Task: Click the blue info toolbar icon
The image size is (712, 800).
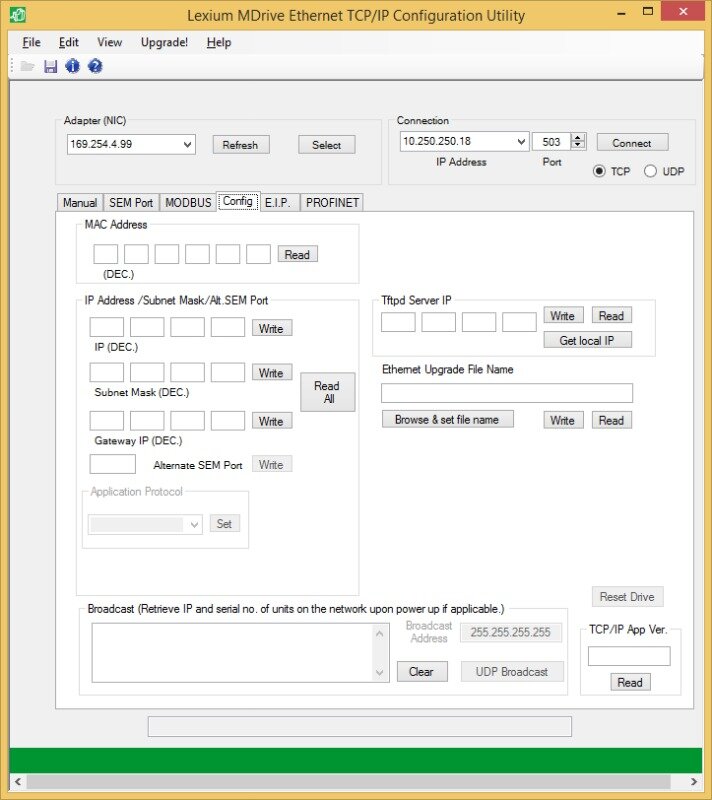Action: [x=72, y=66]
